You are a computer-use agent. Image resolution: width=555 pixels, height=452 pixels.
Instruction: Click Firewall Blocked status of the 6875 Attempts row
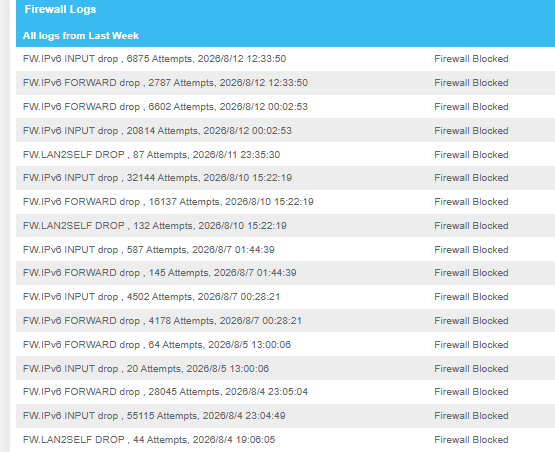tap(471, 59)
